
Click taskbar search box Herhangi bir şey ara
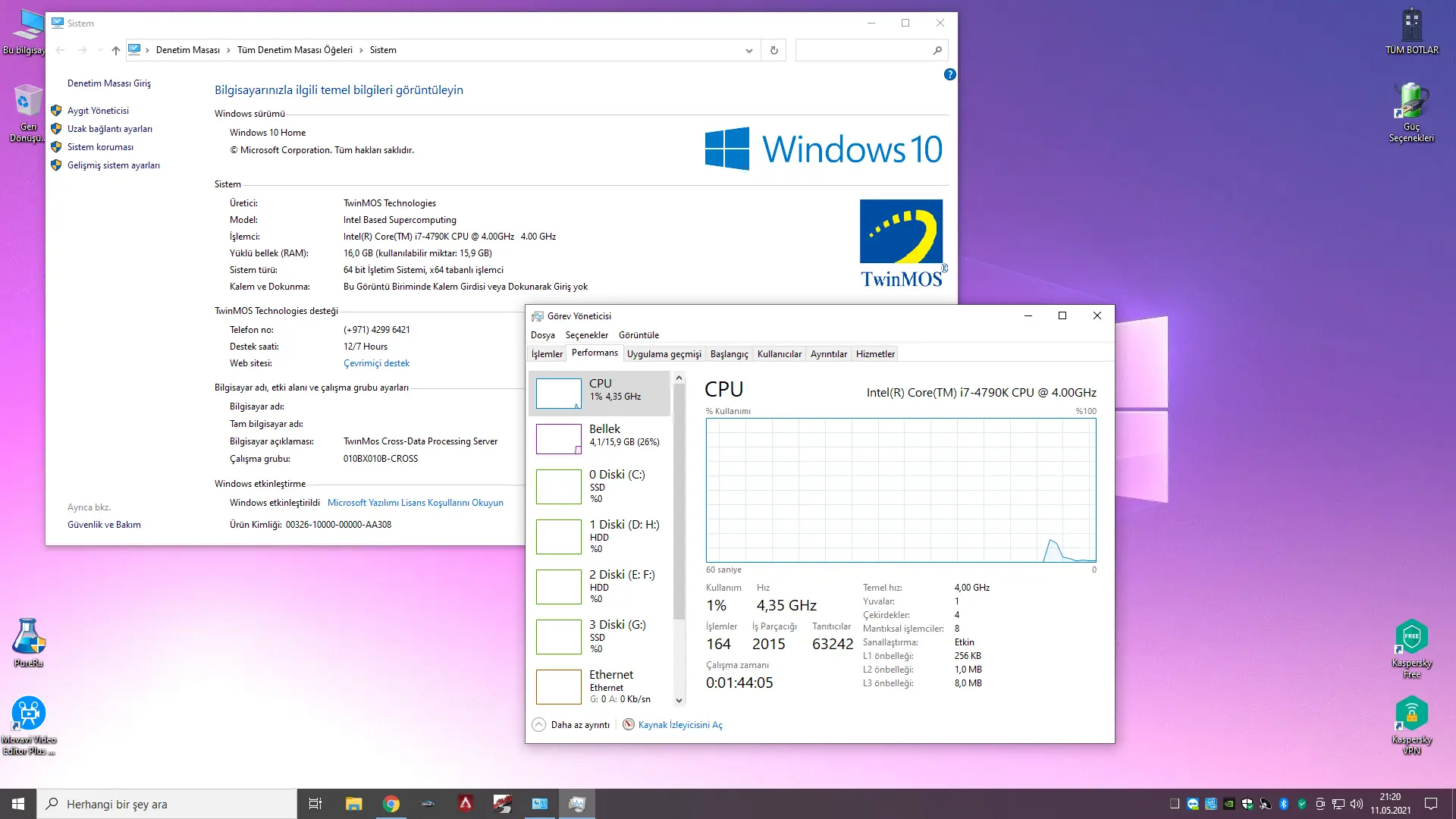pyautogui.click(x=167, y=804)
